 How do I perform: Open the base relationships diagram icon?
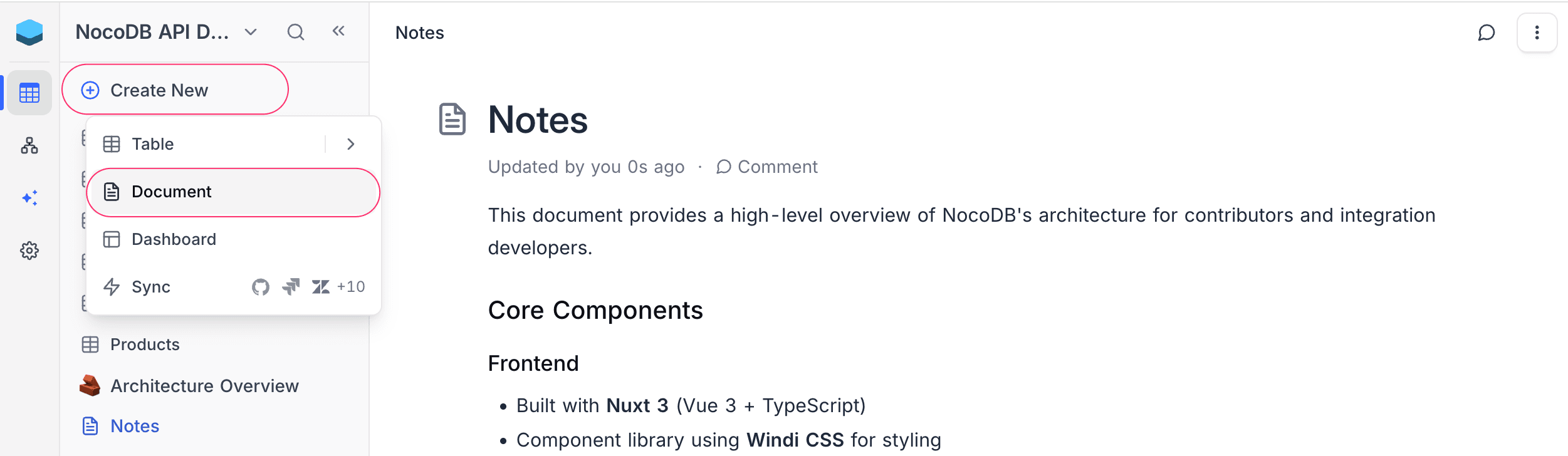29,146
